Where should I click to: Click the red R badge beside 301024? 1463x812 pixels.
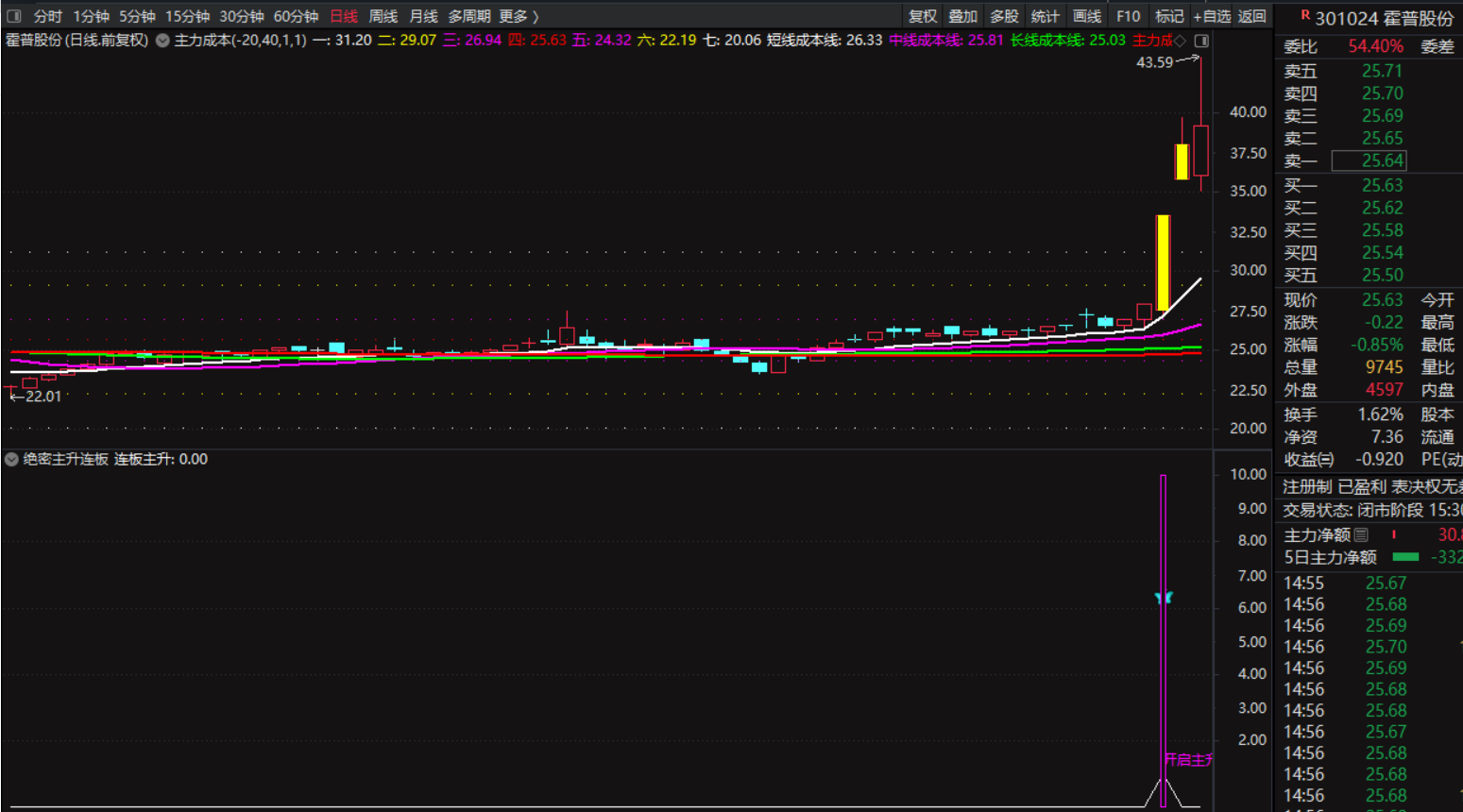click(1305, 15)
